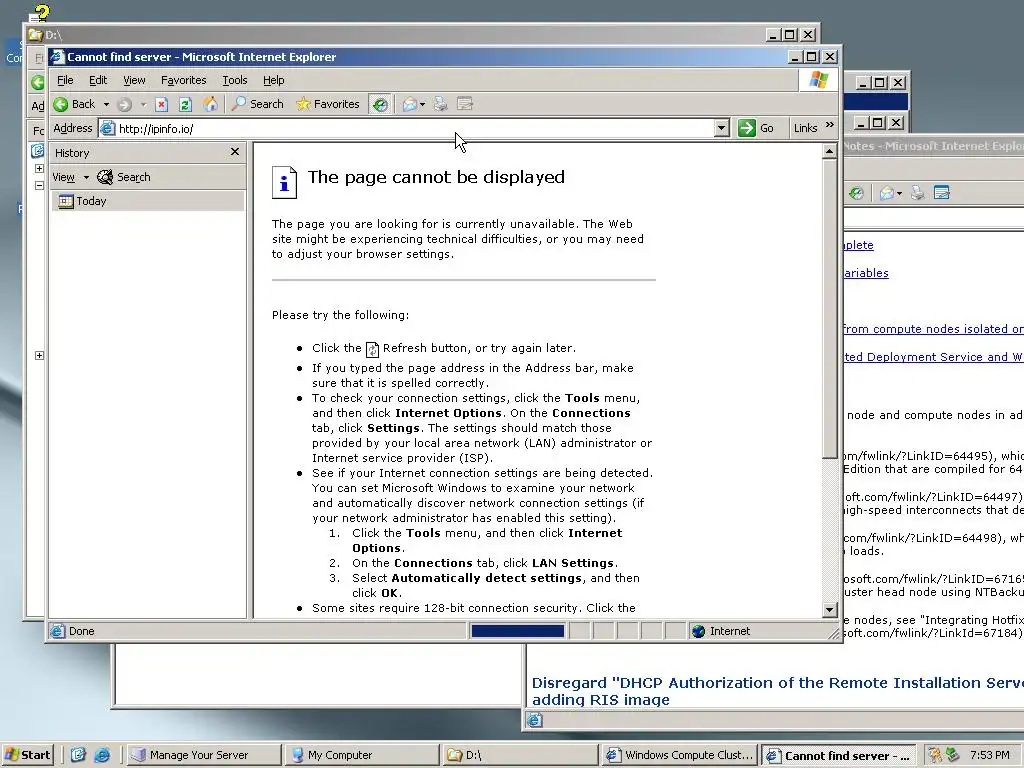Viewport: 1024px width, 768px height.
Task: Click the page icon in the address bar
Action: (x=108, y=129)
